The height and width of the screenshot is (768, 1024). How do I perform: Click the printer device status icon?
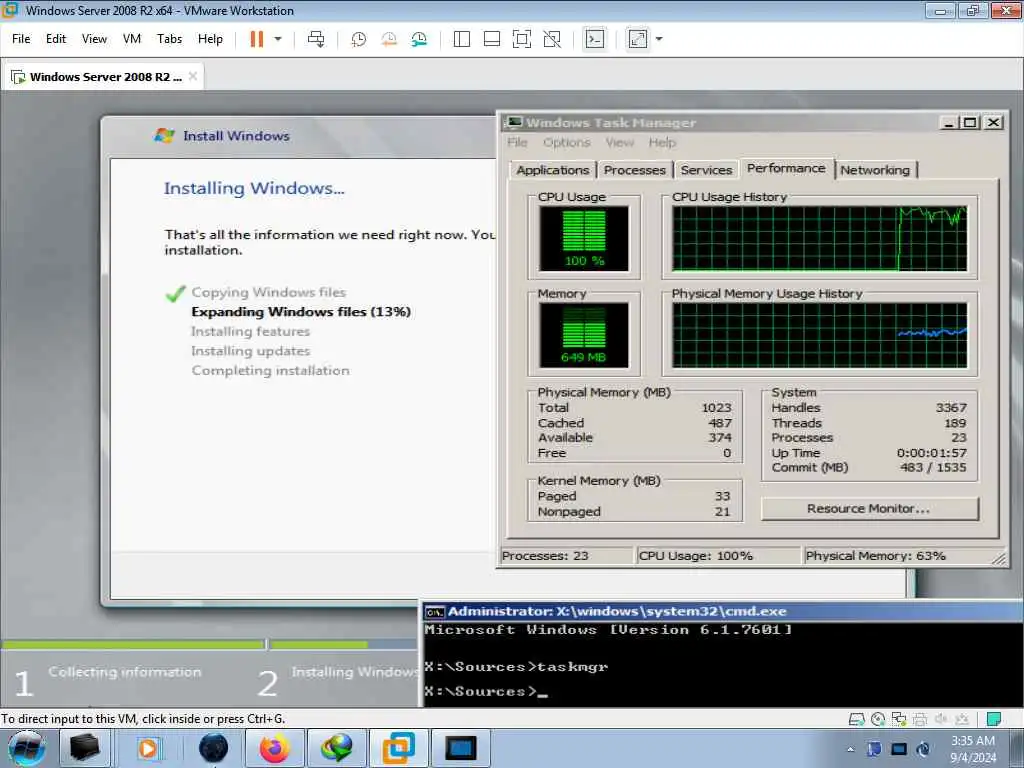(920, 719)
